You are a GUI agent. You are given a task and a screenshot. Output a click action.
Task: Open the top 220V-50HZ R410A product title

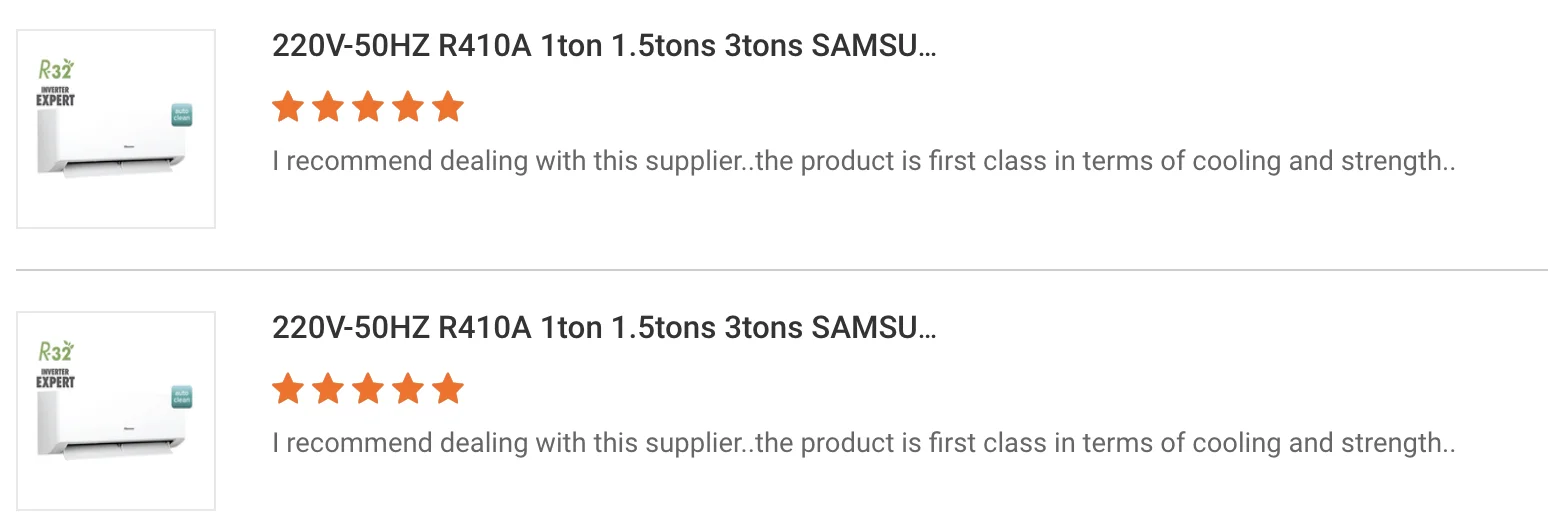point(604,47)
